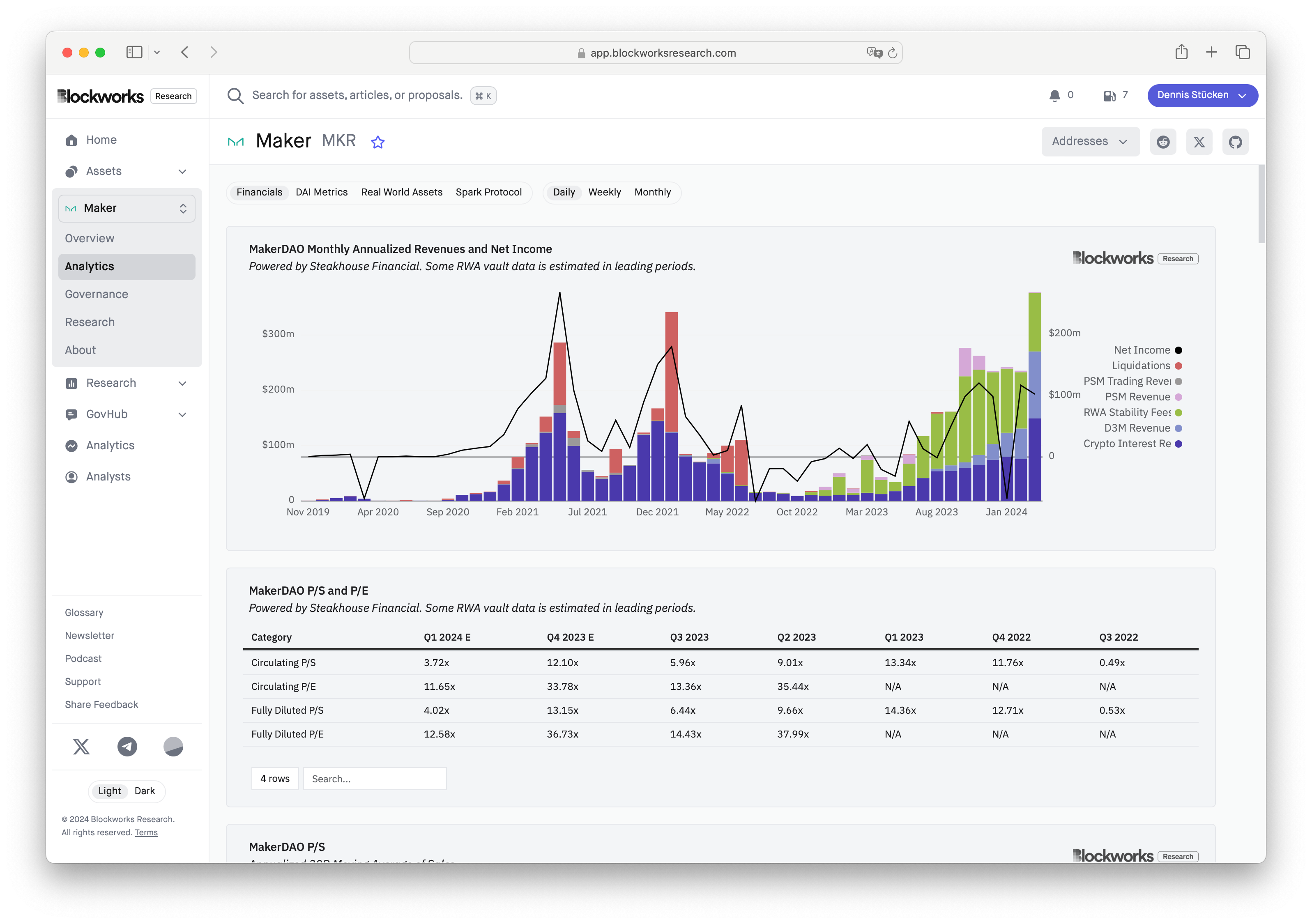Open Blockworks X account in sidebar footer

click(x=81, y=746)
